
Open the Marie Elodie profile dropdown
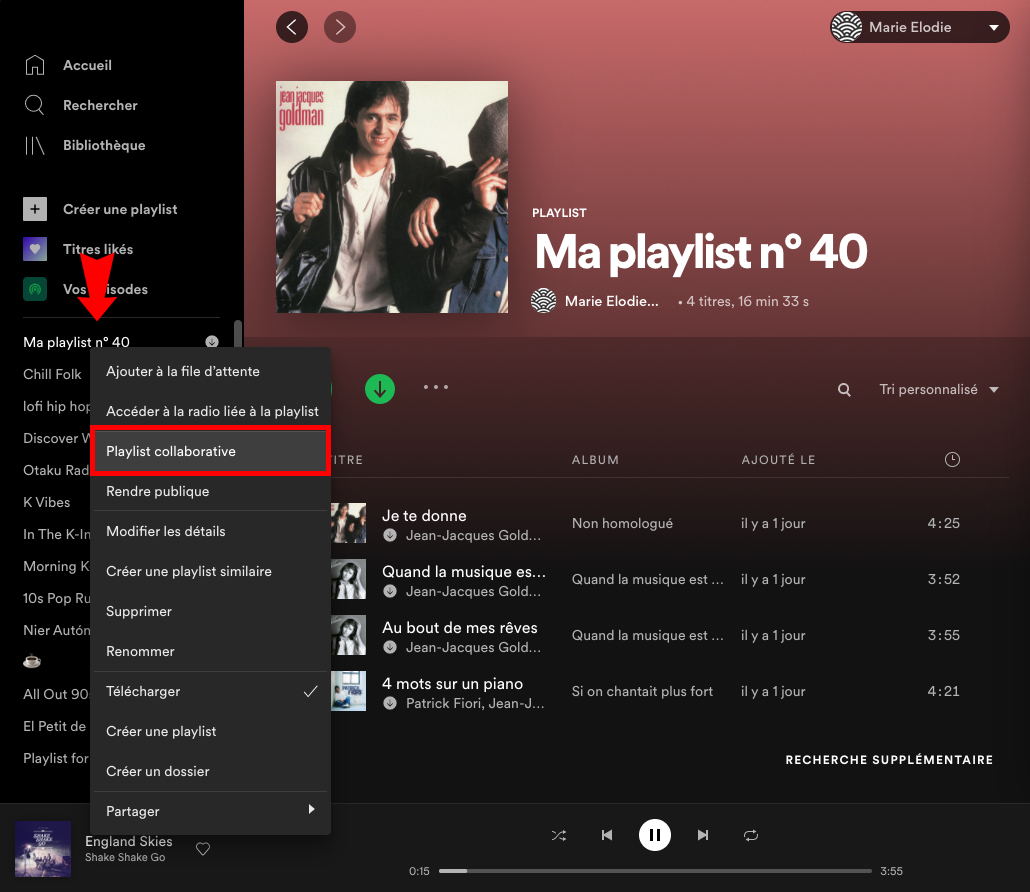pos(917,27)
